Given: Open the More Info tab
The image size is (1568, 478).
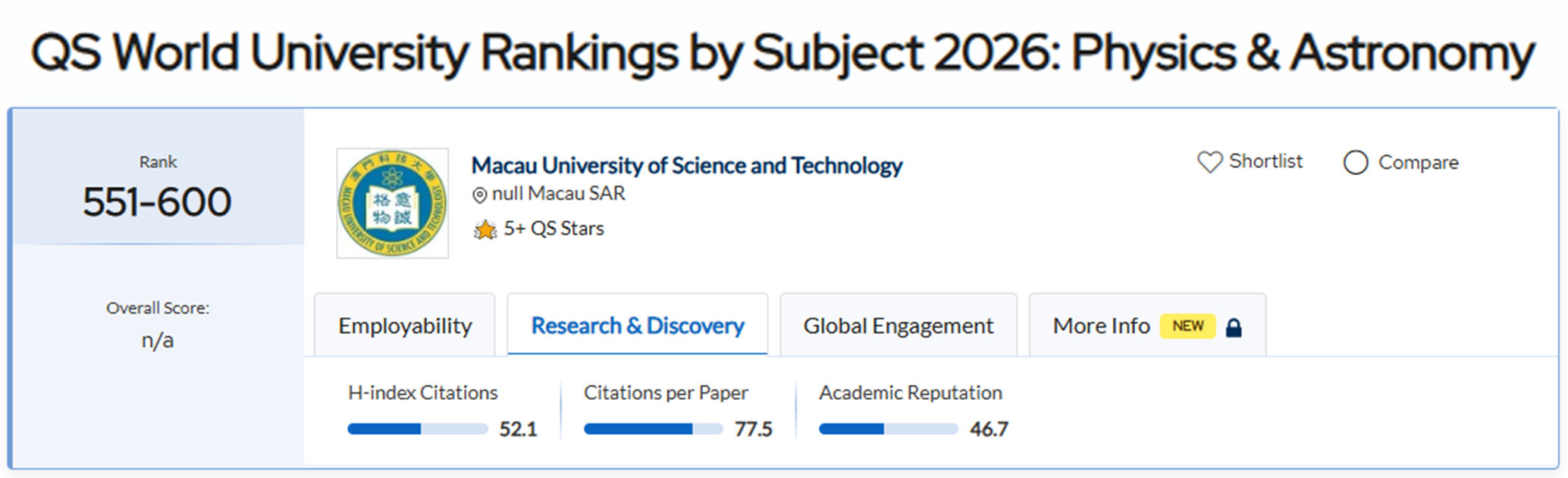Looking at the screenshot, I should click(x=1101, y=326).
